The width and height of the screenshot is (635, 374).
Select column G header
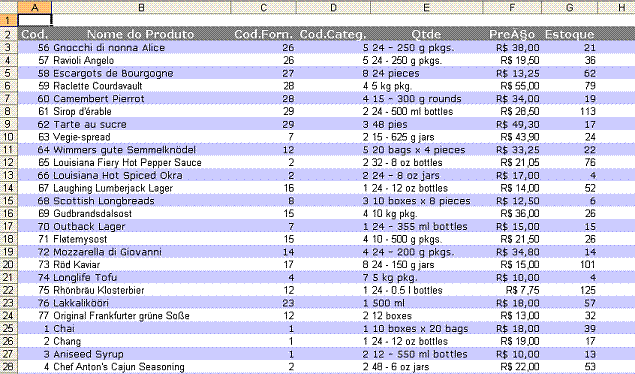point(569,7)
